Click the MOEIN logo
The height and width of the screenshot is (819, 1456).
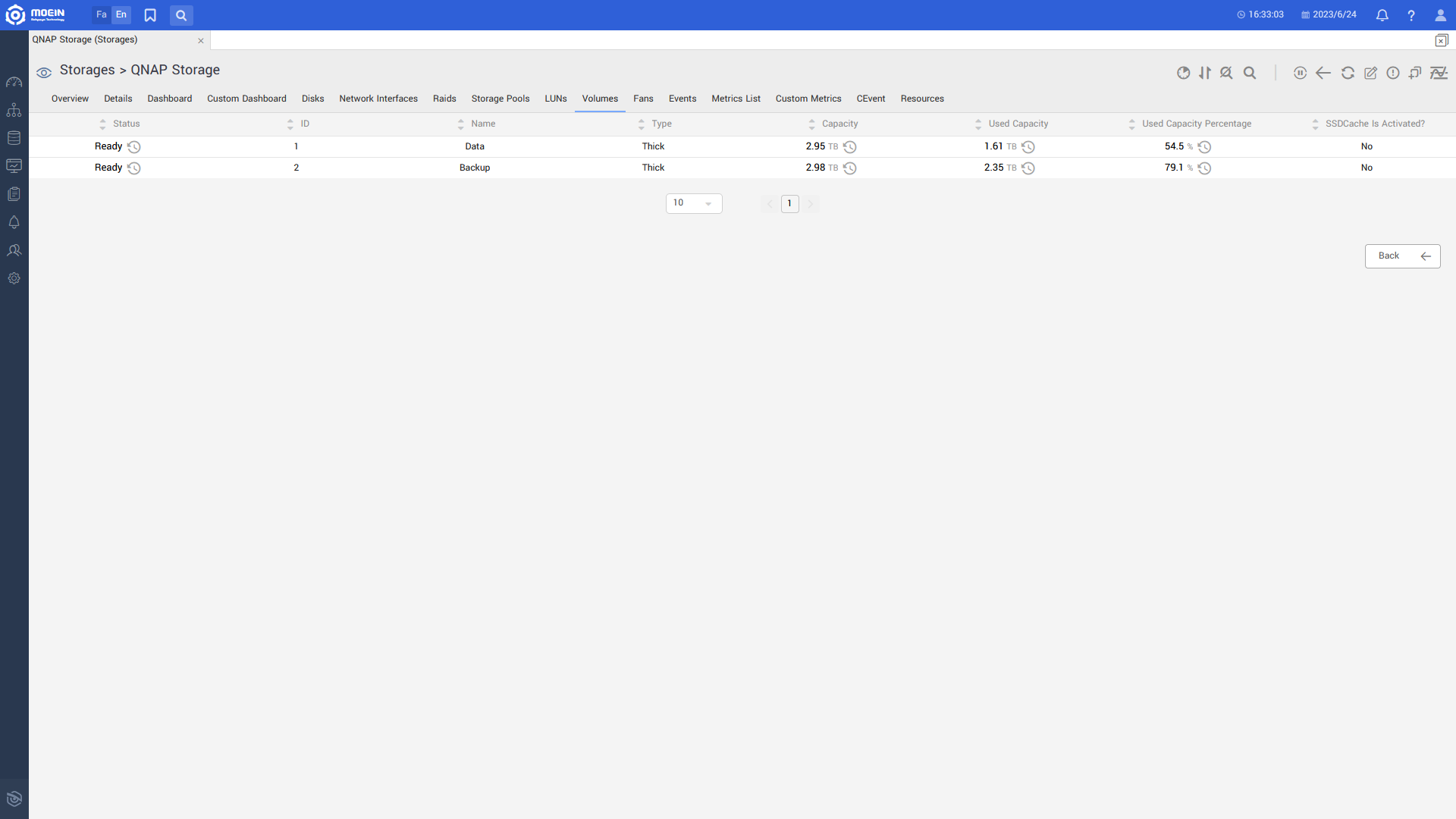coord(35,14)
